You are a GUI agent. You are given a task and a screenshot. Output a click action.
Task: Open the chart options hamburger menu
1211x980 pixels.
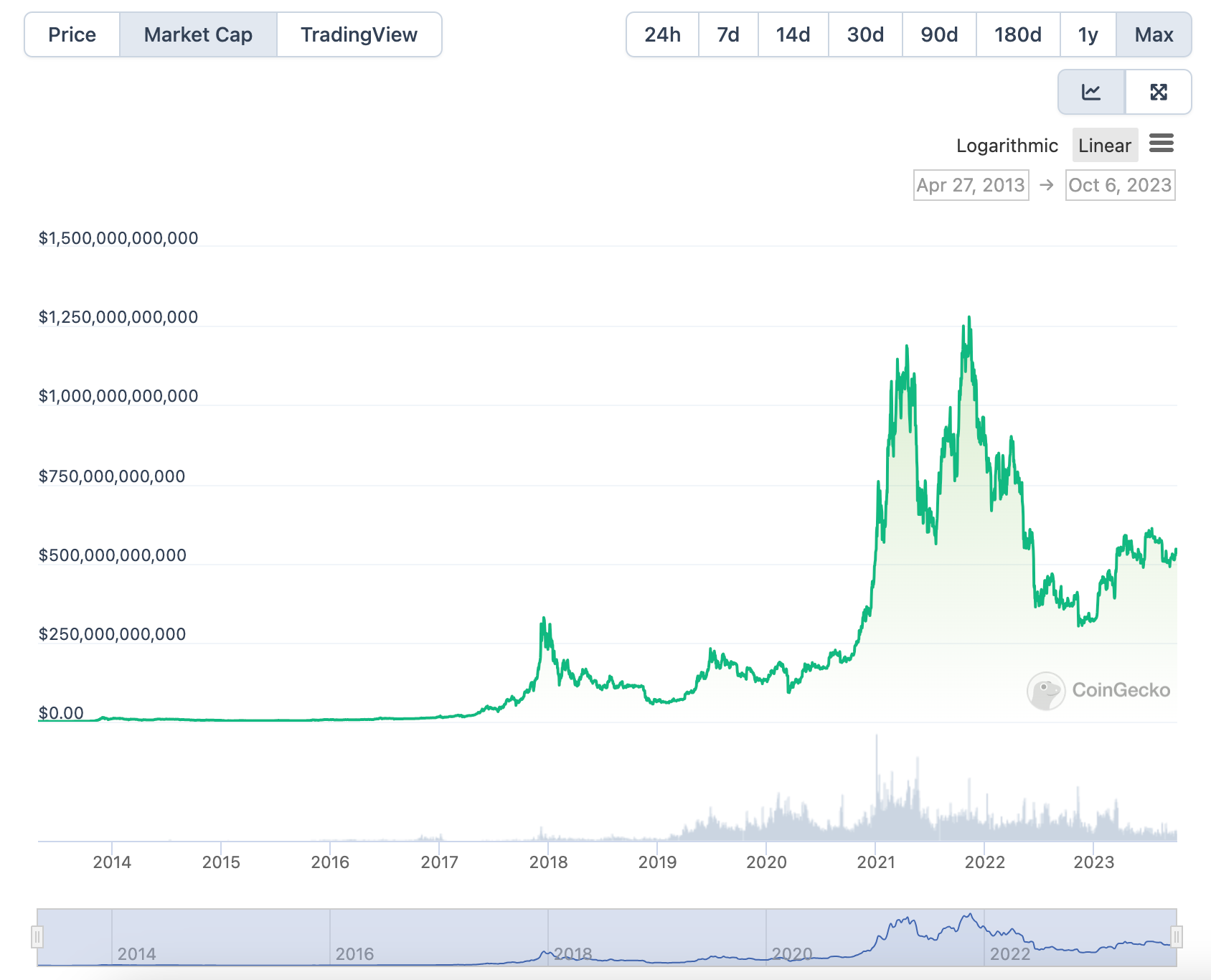1161,144
